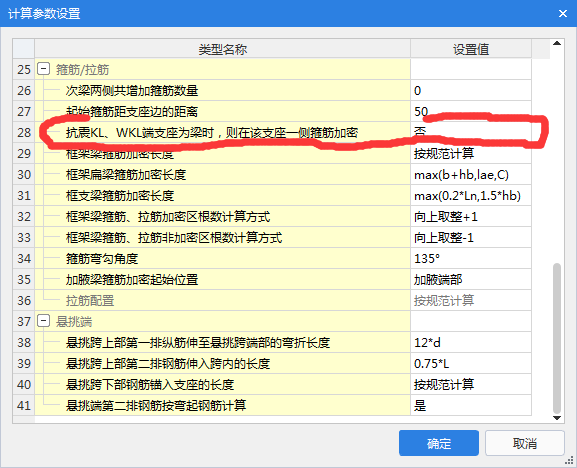
Task: Click row number 41
Action: click(x=24, y=405)
